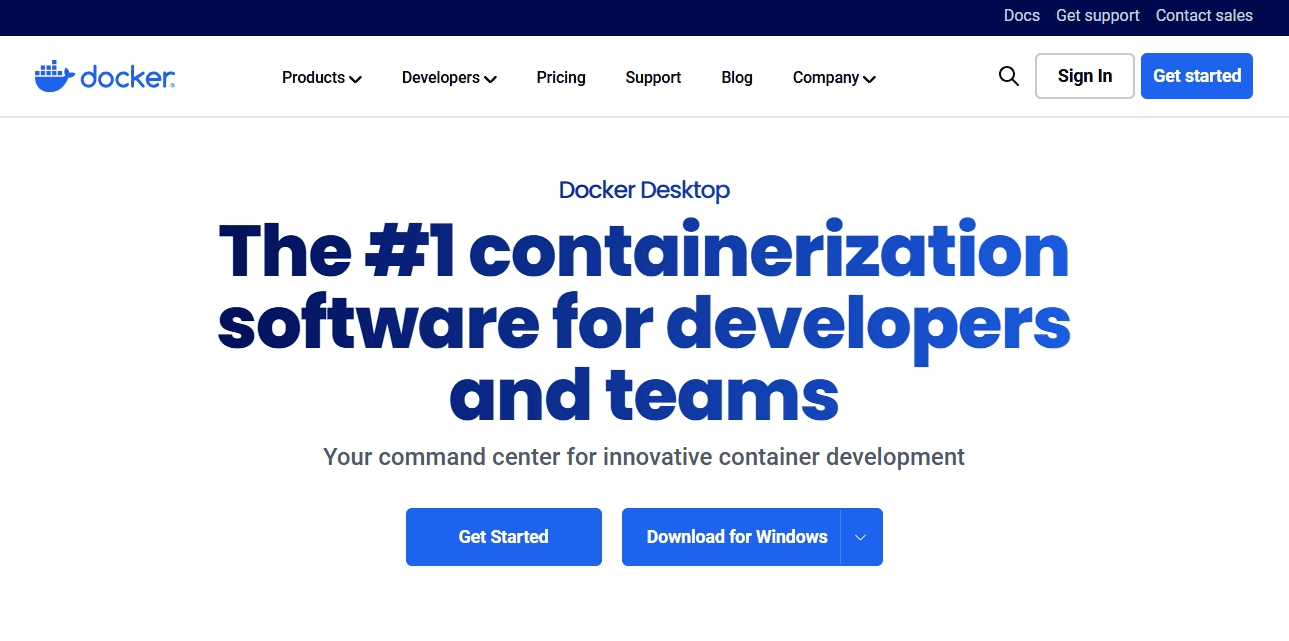This screenshot has height=641, width=1289.
Task: Go to the Support page
Action: coord(653,77)
